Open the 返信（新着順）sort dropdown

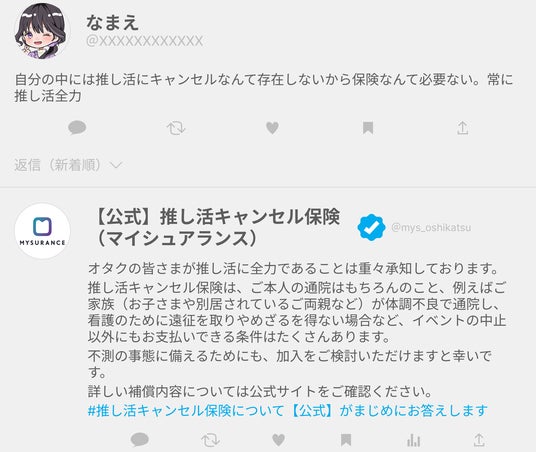click(x=68, y=165)
